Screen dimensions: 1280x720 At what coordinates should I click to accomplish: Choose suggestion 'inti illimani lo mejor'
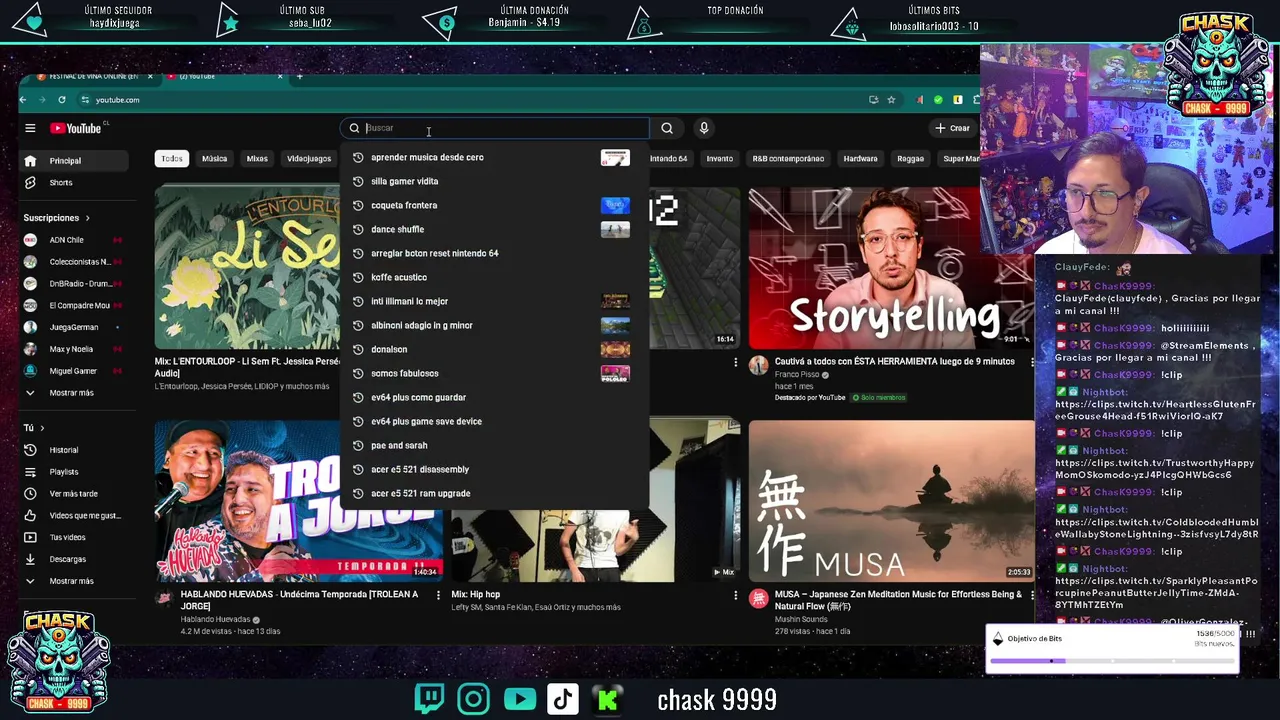494,301
